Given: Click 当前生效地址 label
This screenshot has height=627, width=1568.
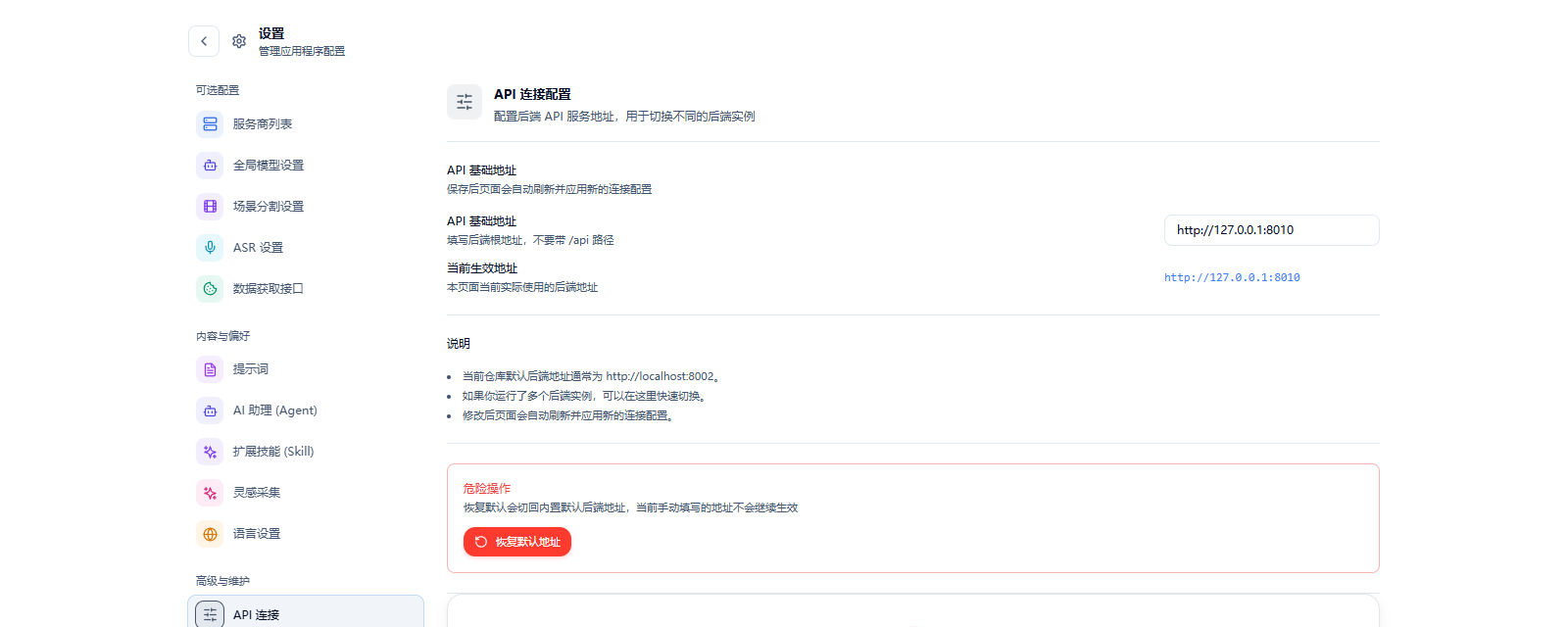Looking at the screenshot, I should (482, 268).
